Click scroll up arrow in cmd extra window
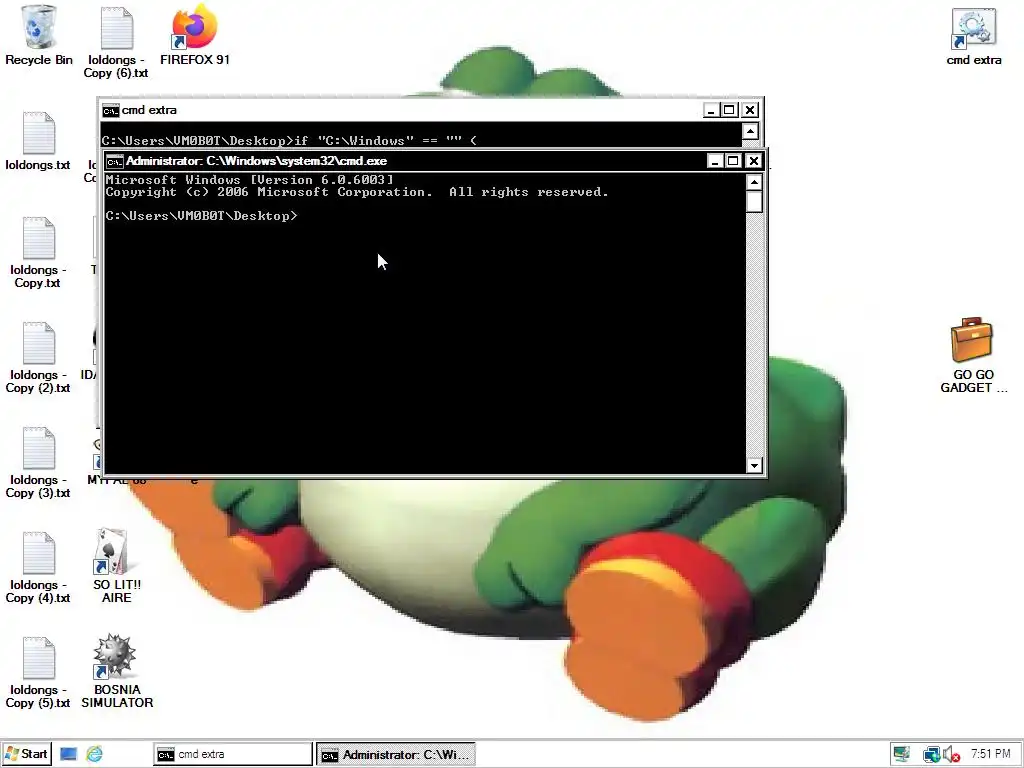 coord(750,132)
